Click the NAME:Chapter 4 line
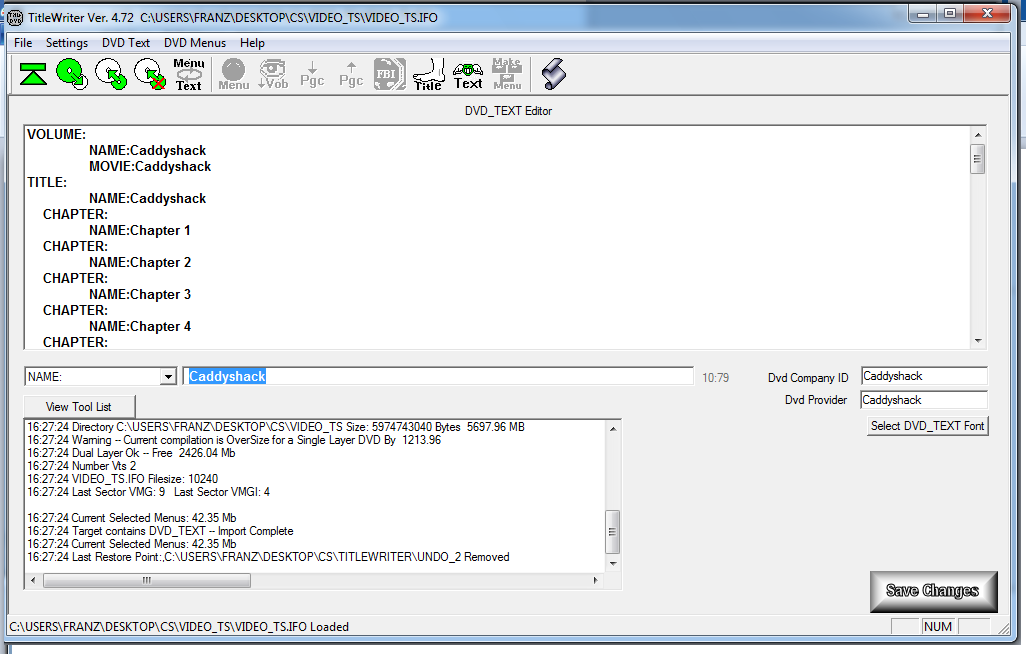Screen dimensions: 1026x654 pyautogui.click(x=139, y=327)
